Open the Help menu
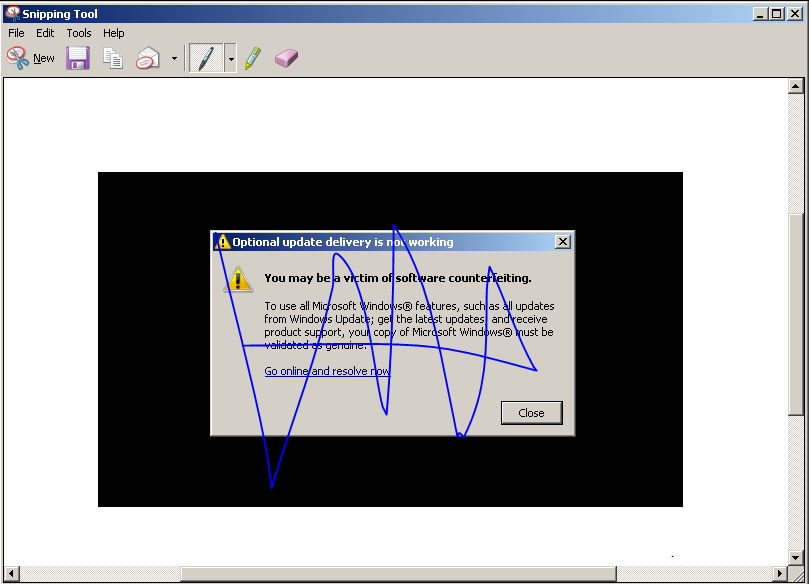 coord(114,33)
